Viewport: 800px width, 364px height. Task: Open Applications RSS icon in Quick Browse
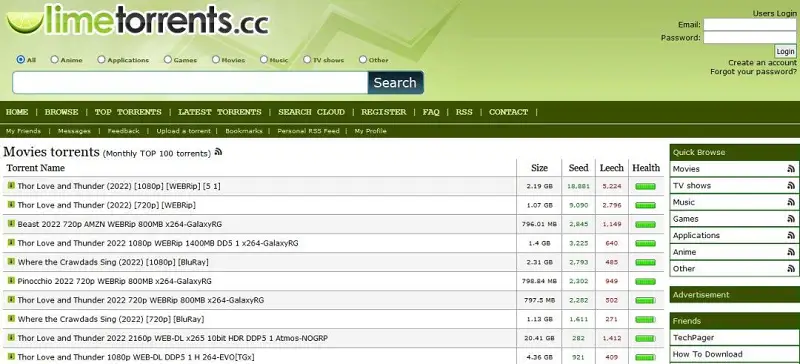(x=791, y=235)
